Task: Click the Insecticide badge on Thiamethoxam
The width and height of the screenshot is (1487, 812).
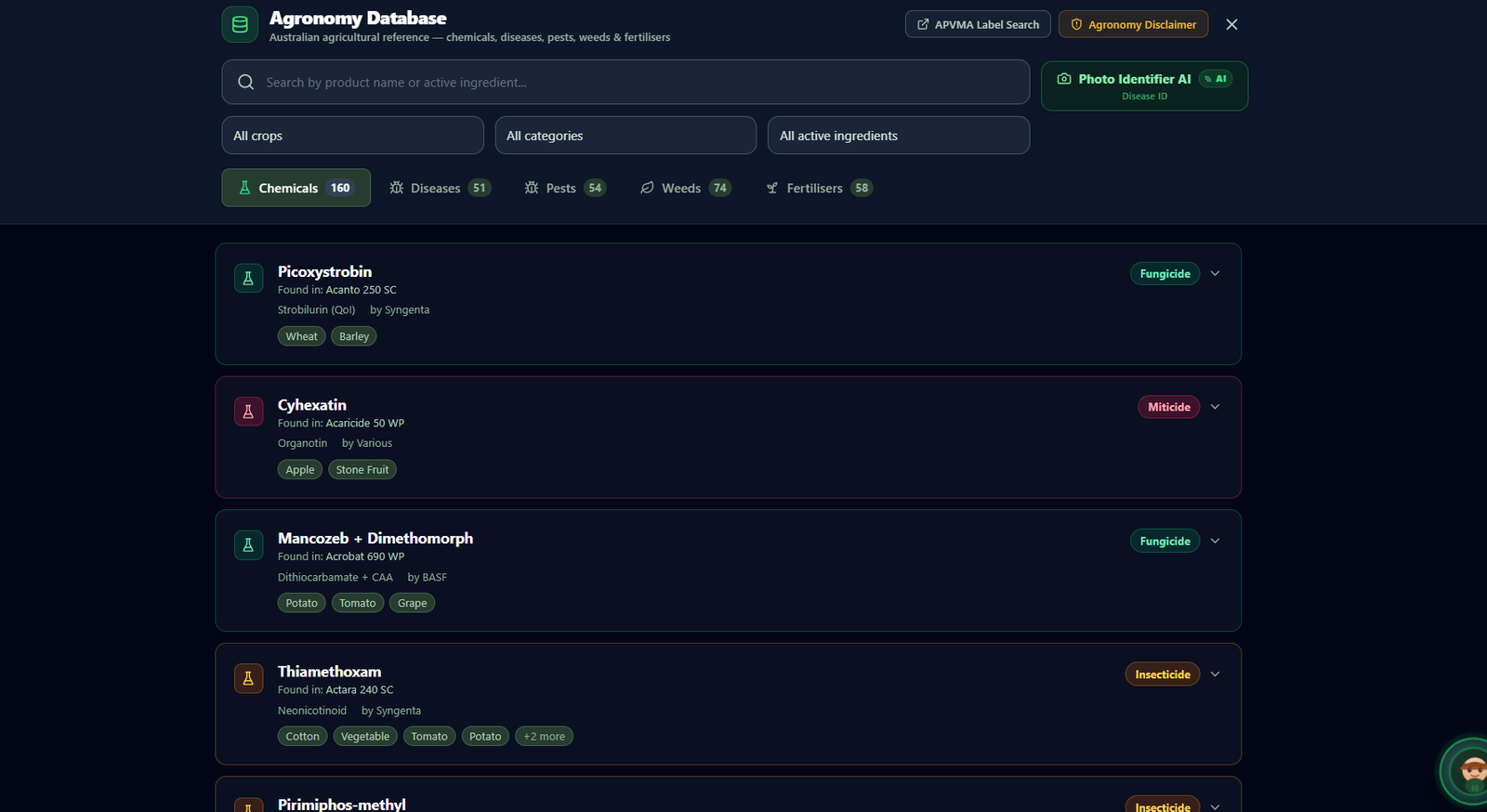Action: (x=1163, y=674)
